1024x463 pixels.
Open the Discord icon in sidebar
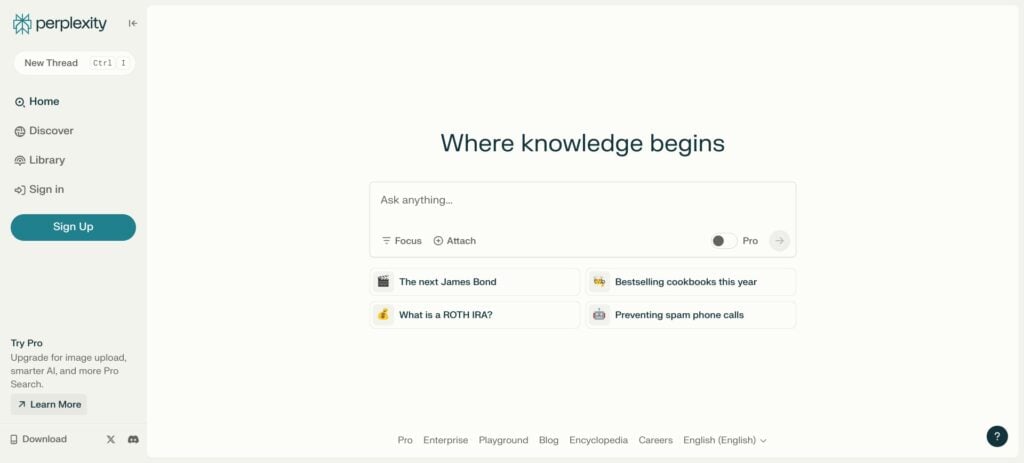pos(133,439)
